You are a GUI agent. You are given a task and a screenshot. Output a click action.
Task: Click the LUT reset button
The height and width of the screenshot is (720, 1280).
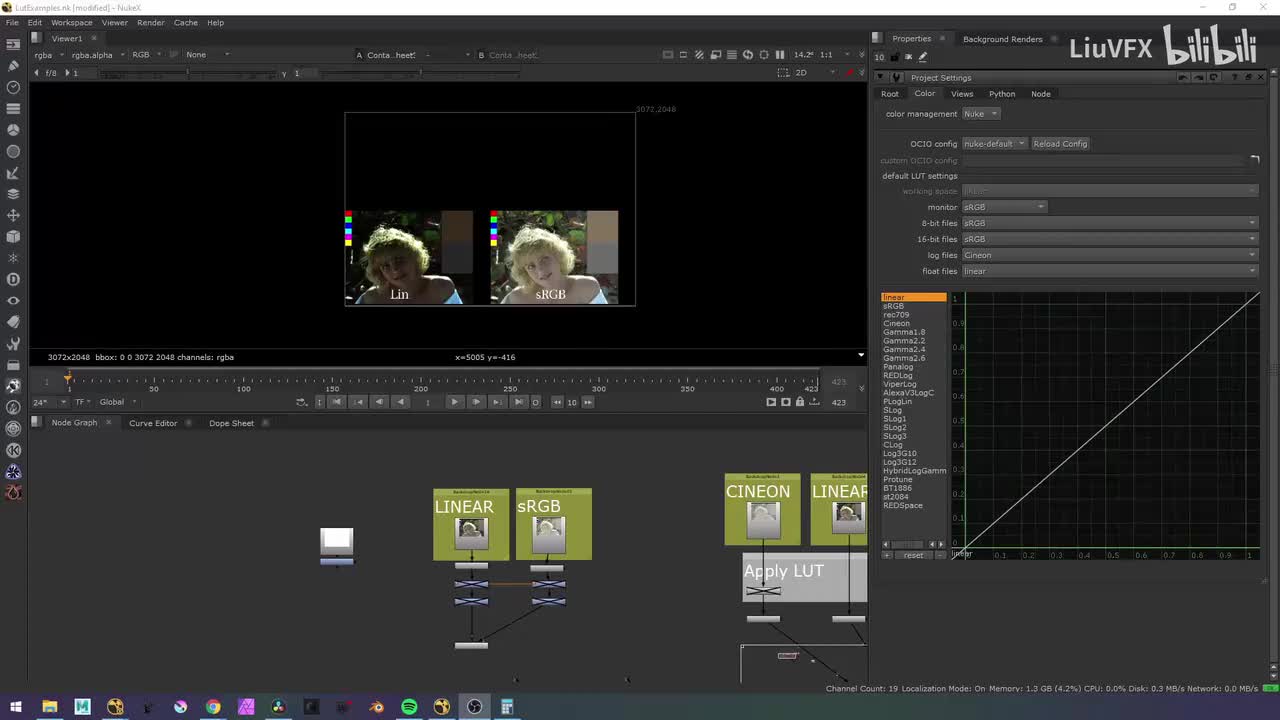(x=913, y=555)
